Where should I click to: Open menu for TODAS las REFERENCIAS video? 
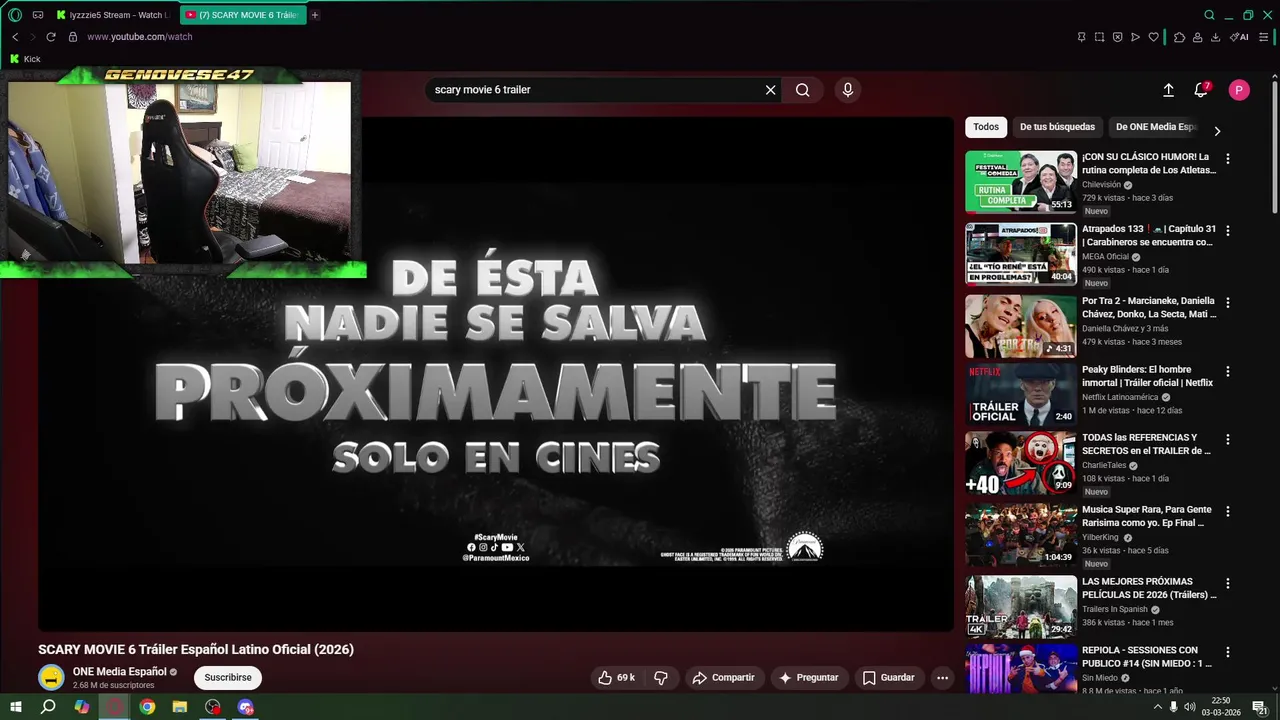tap(1228, 440)
